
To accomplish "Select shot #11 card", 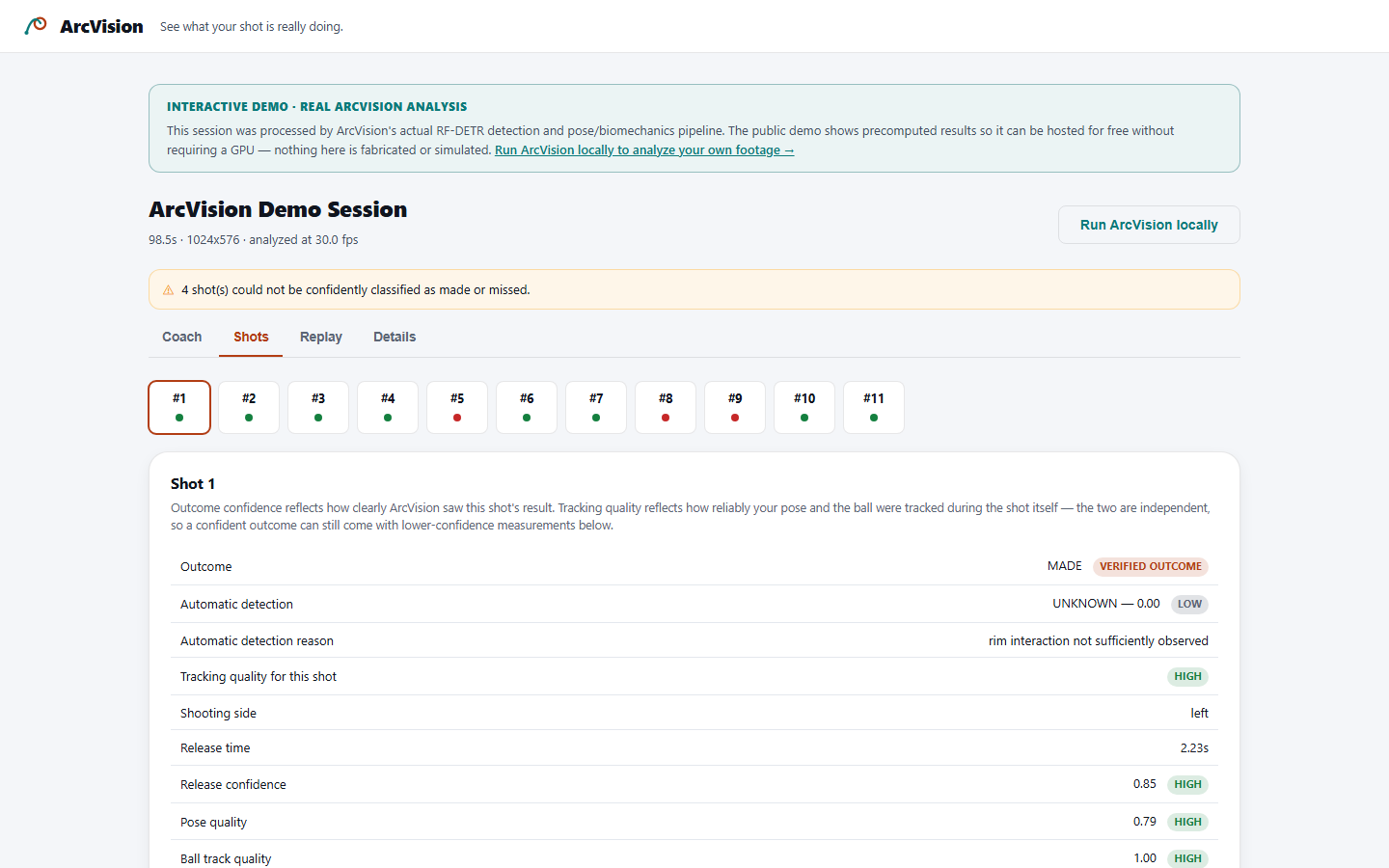I will pyautogui.click(x=874, y=407).
